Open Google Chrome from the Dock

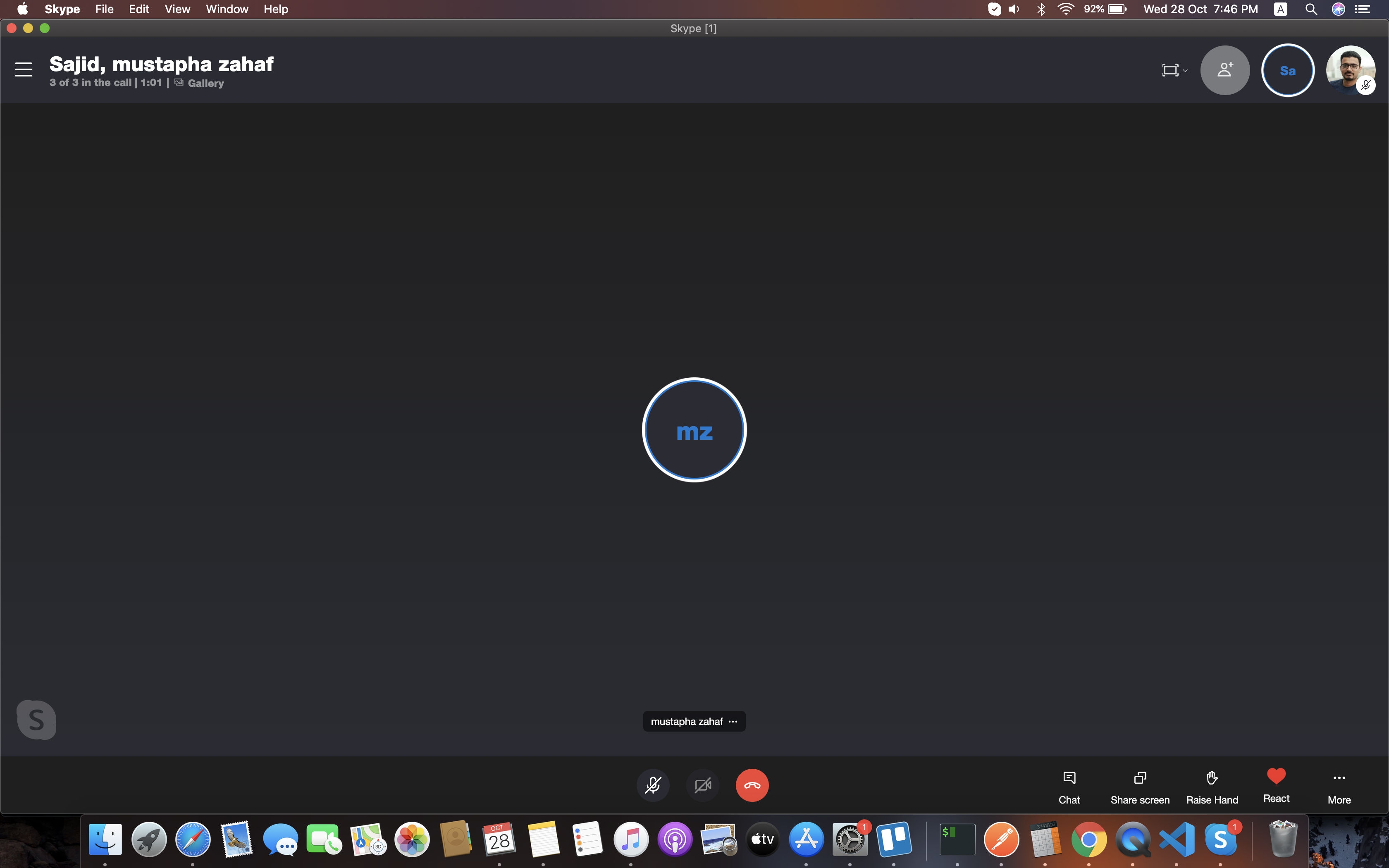point(1089,839)
